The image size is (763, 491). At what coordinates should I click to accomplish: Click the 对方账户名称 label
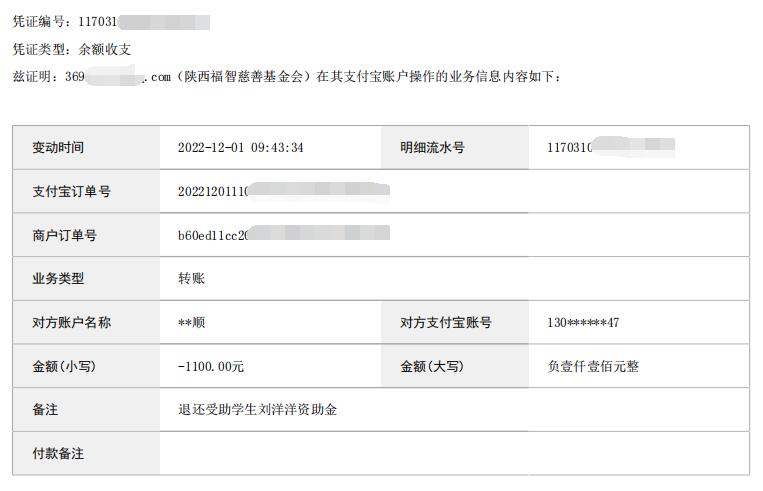click(72, 322)
